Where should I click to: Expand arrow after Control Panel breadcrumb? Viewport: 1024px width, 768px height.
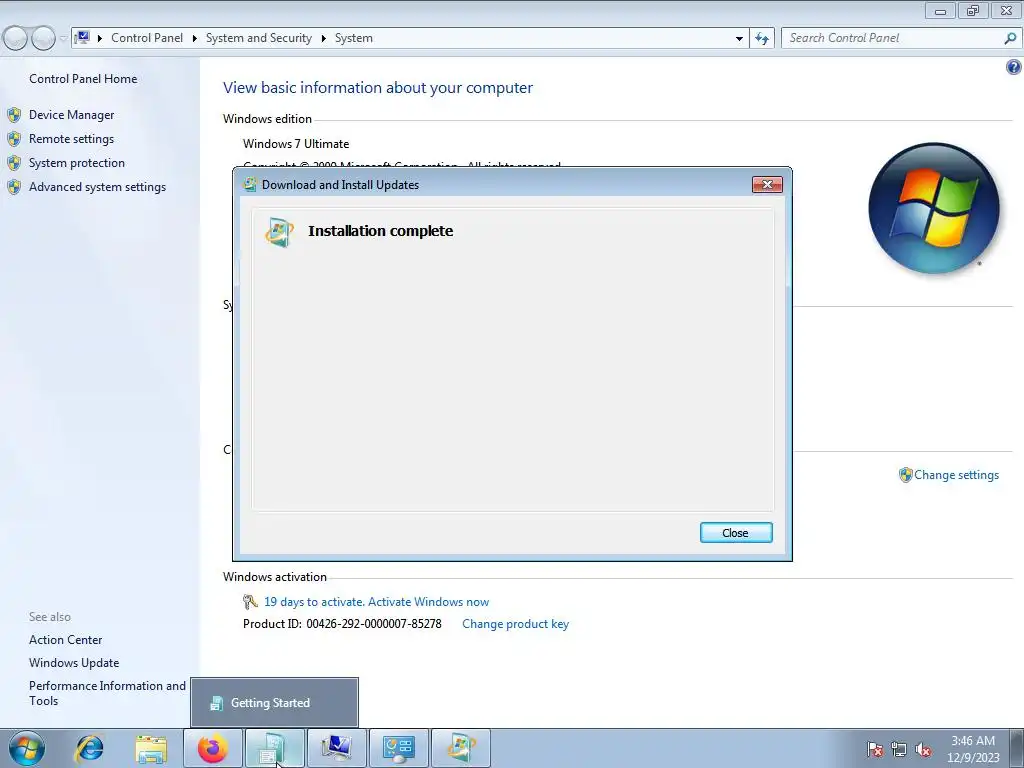click(x=195, y=39)
